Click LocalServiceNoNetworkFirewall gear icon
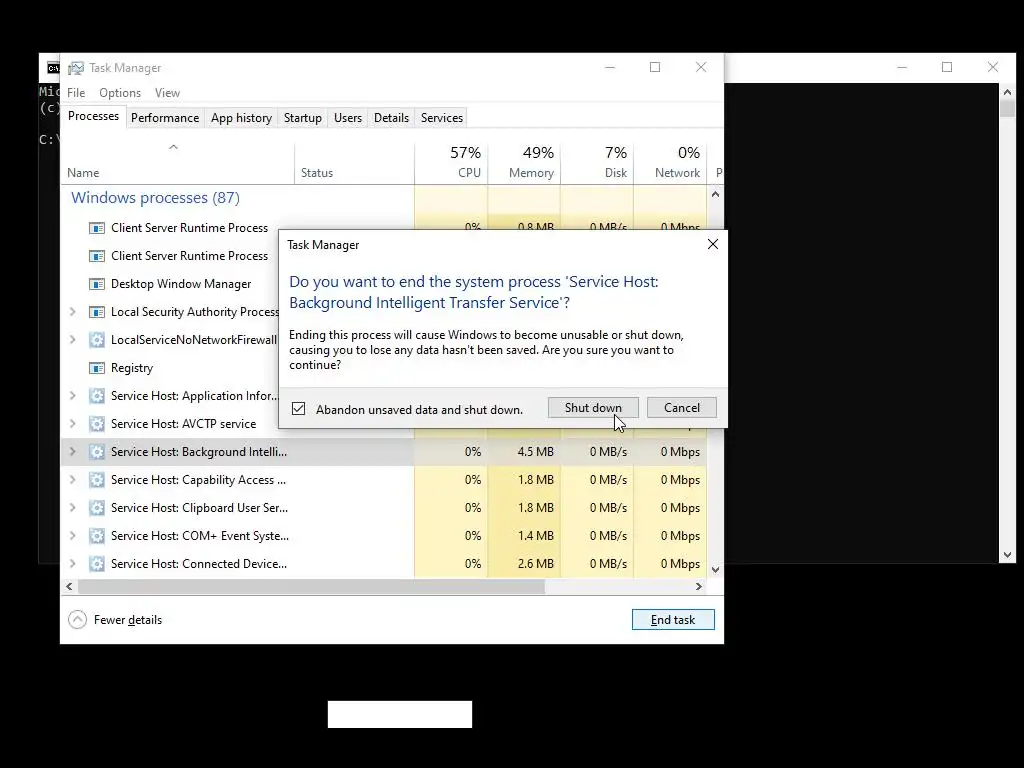 tap(97, 340)
